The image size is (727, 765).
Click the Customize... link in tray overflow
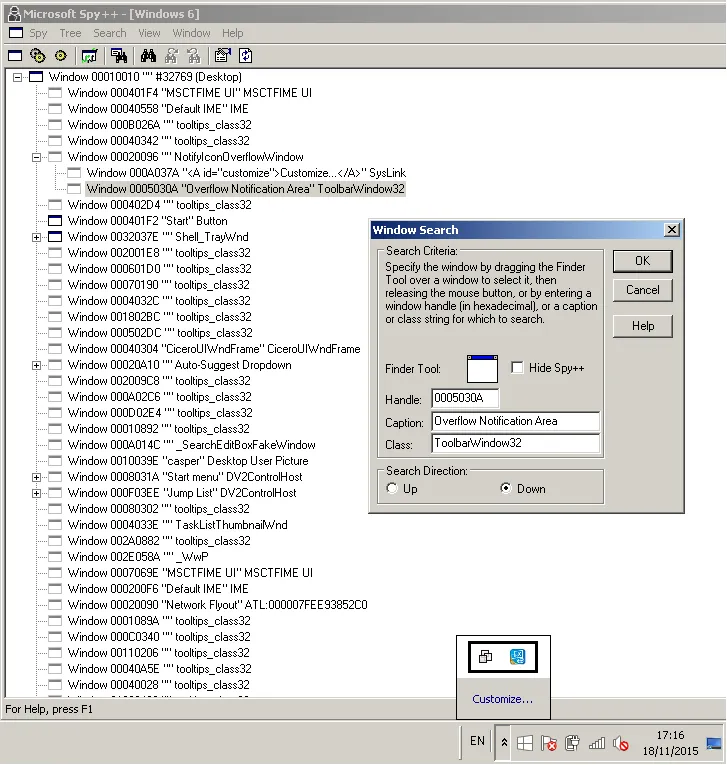click(503, 699)
